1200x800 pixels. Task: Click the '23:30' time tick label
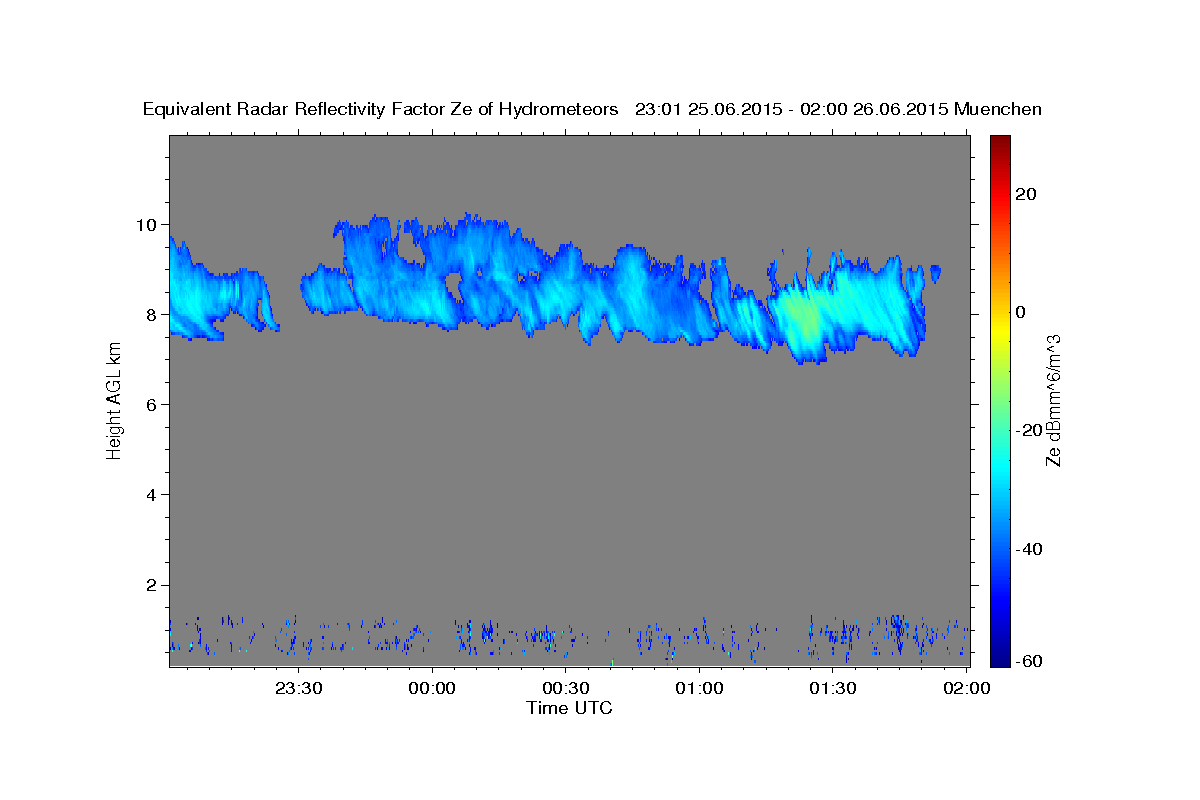[x=299, y=688]
